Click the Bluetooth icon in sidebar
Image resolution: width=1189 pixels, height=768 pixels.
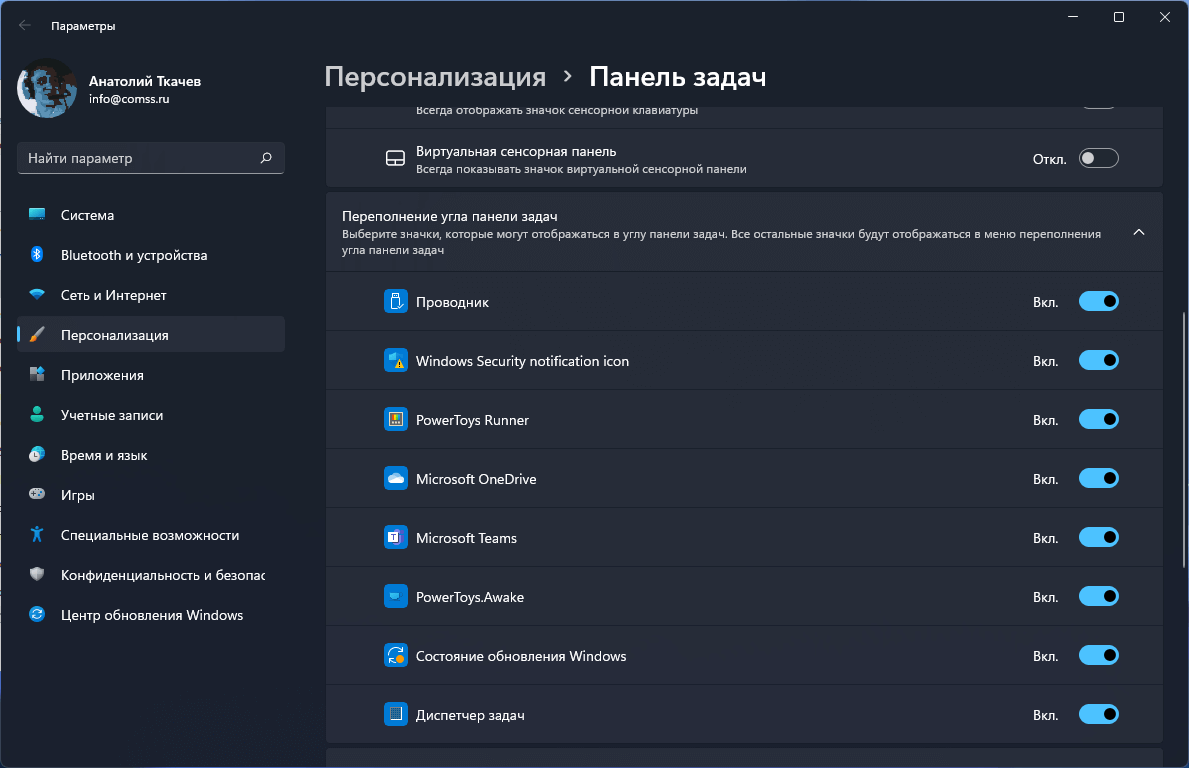point(36,255)
